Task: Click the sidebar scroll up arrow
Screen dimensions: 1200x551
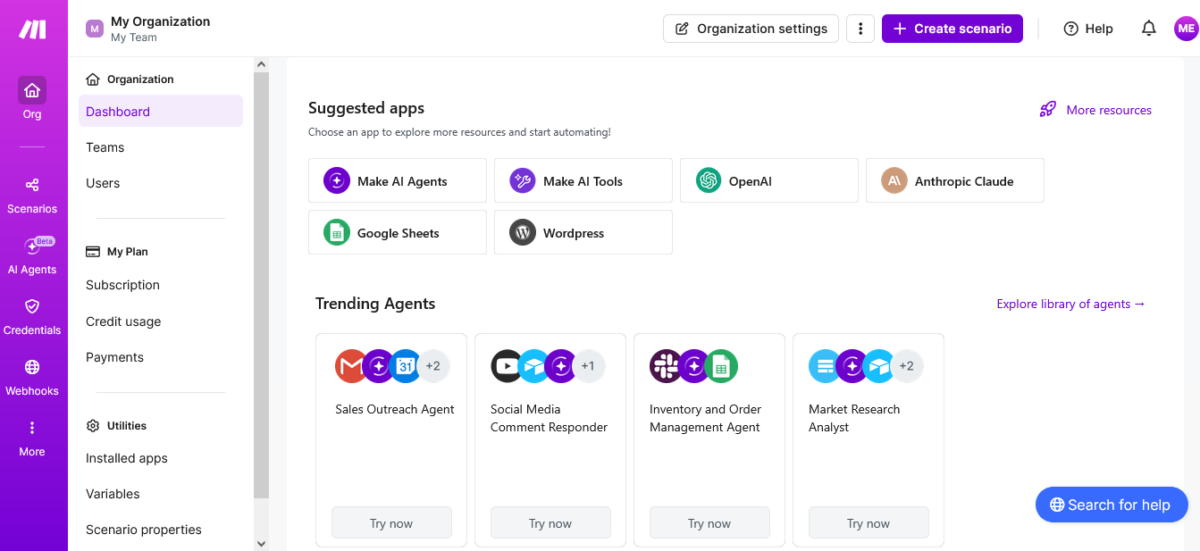Action: point(262,64)
